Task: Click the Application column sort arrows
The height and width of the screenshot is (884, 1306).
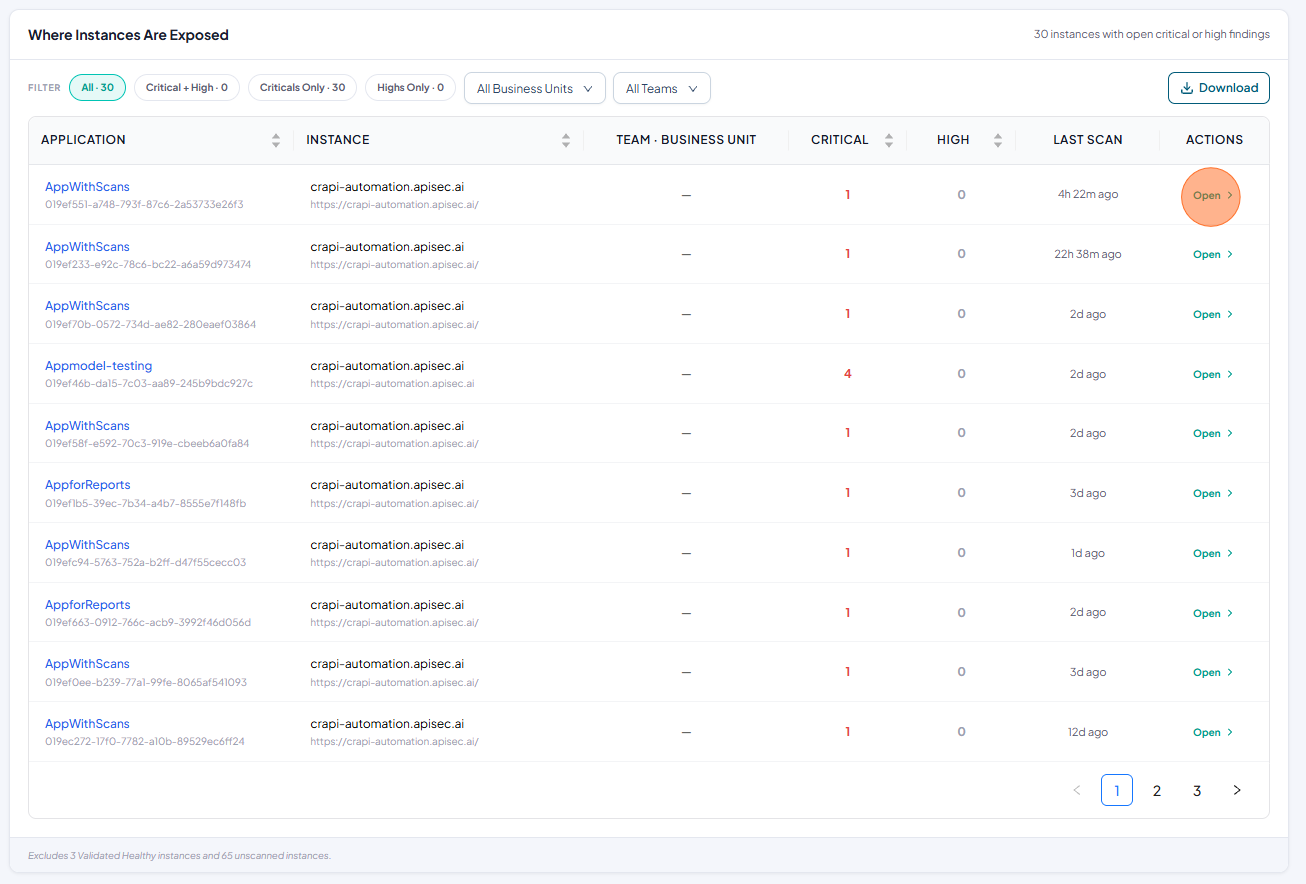Action: [276, 140]
